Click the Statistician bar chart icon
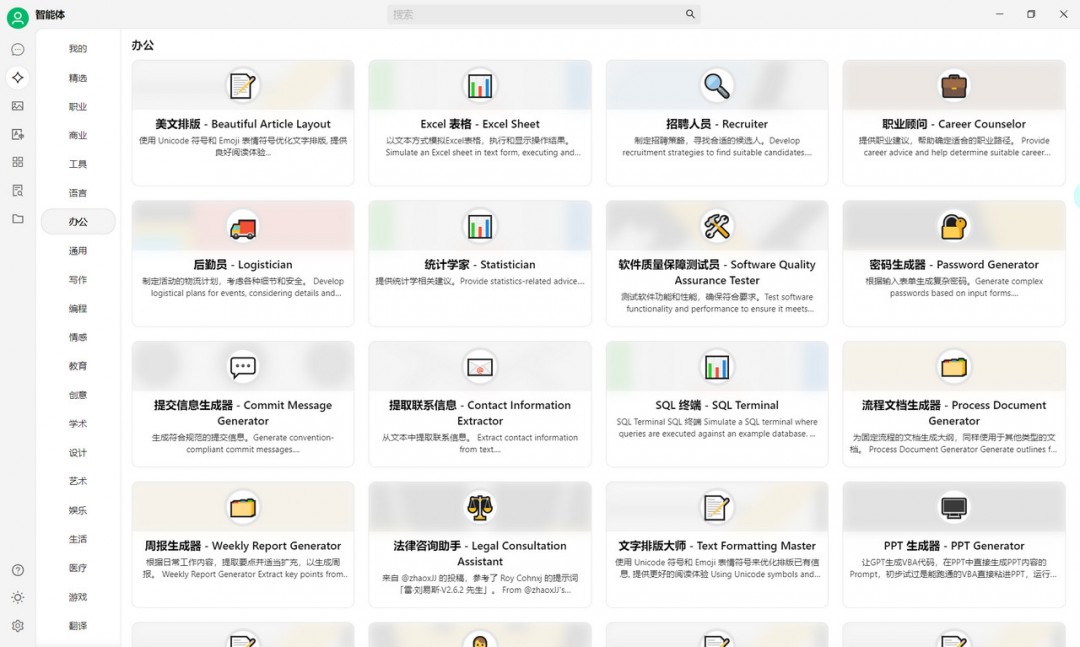Viewport: 1080px width, 647px height. 479,227
